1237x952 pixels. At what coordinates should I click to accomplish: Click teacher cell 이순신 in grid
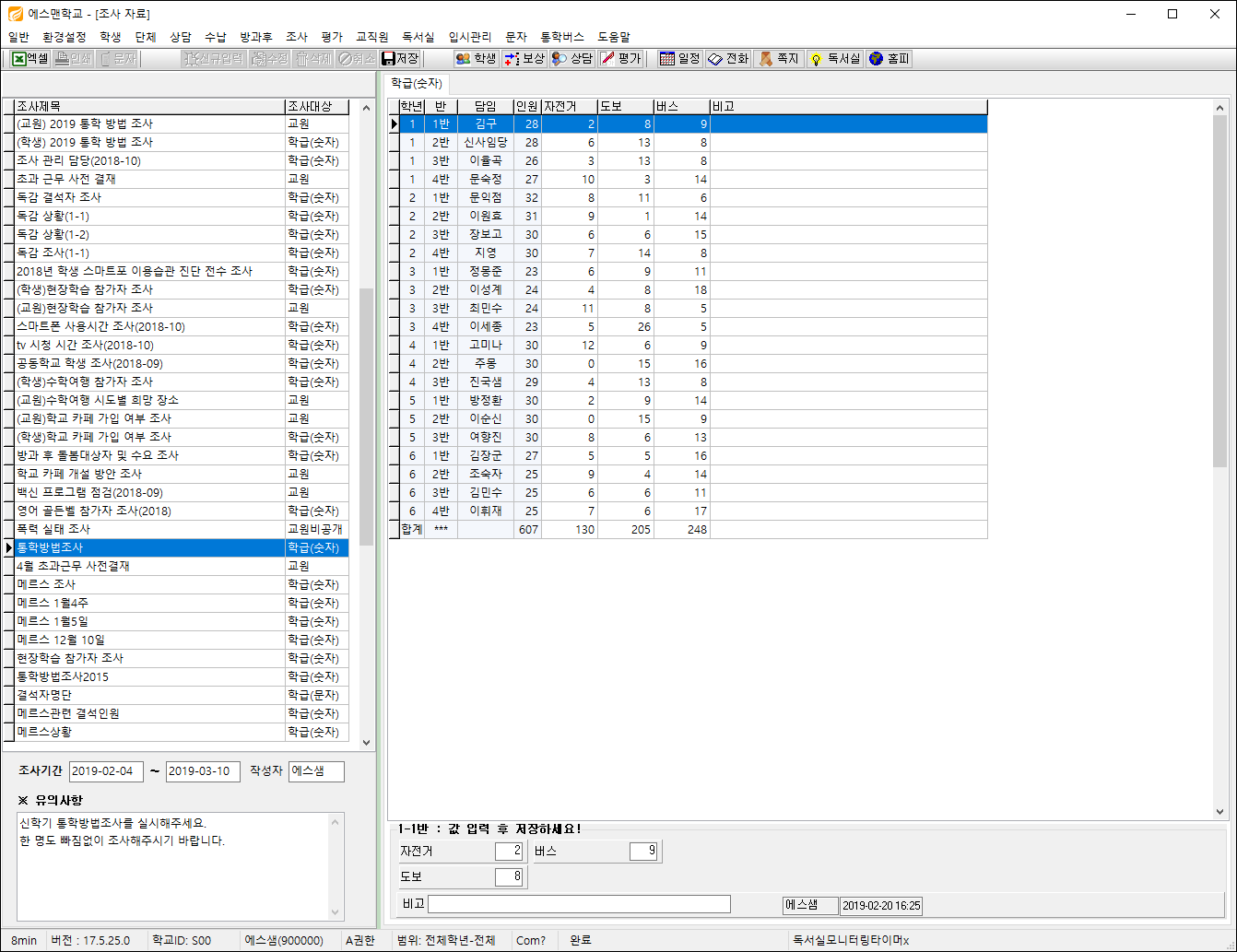(x=486, y=418)
